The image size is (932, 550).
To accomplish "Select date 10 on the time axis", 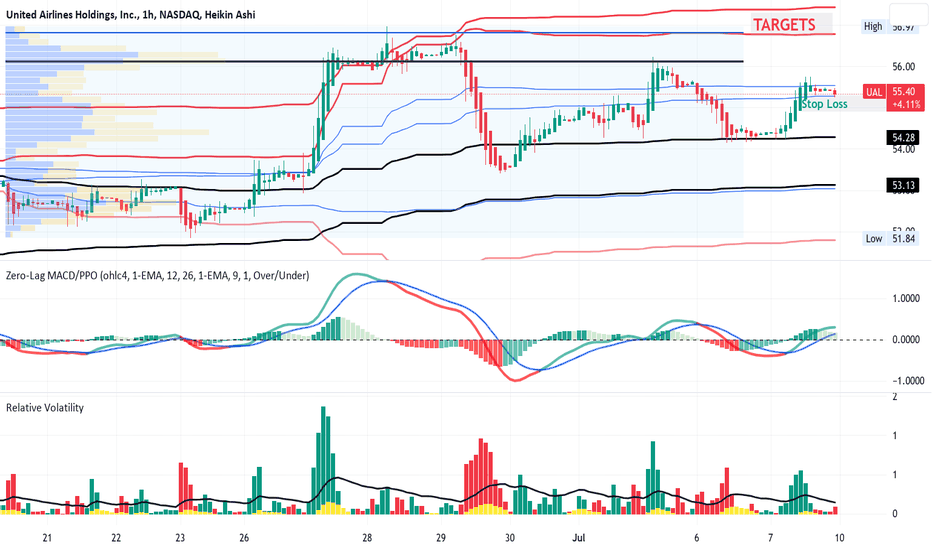I will pyautogui.click(x=839, y=538).
